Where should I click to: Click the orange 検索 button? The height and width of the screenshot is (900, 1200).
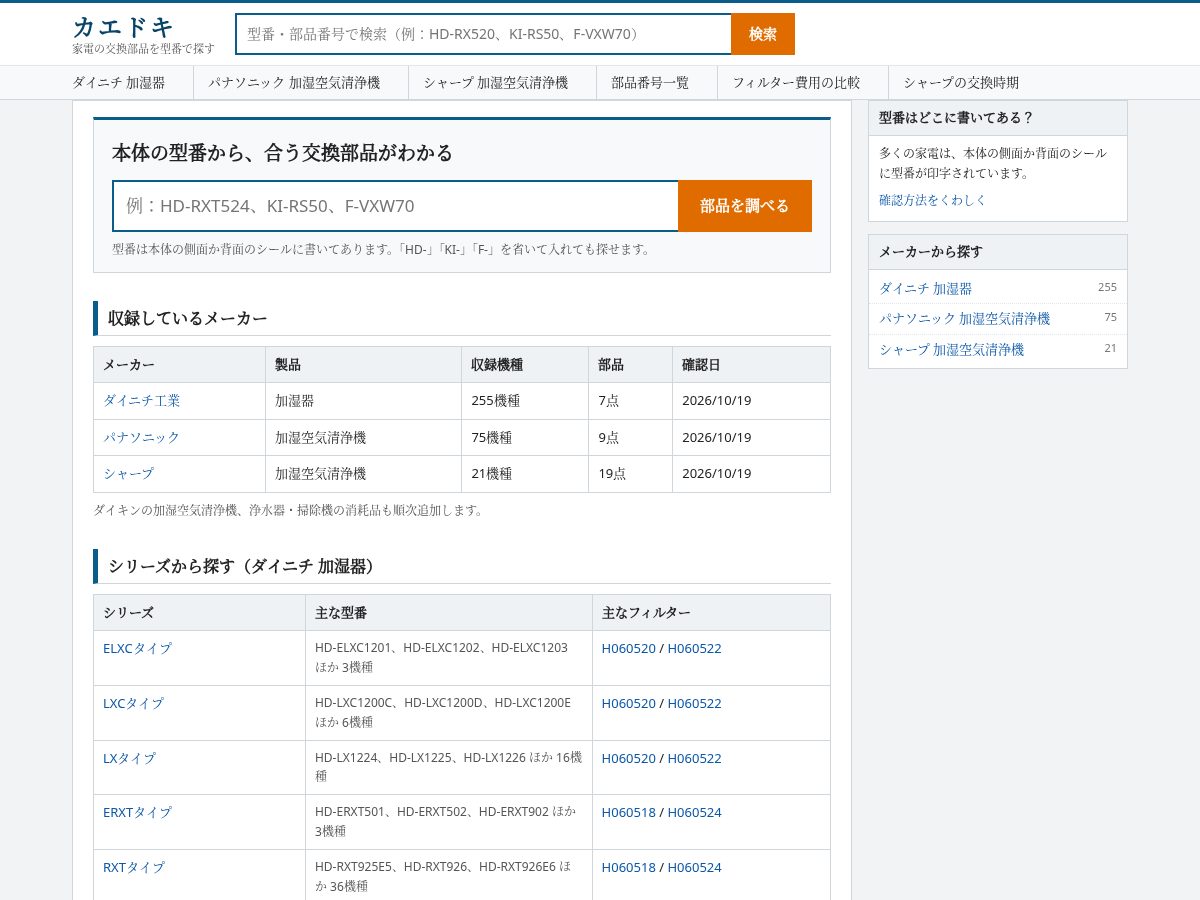(763, 34)
